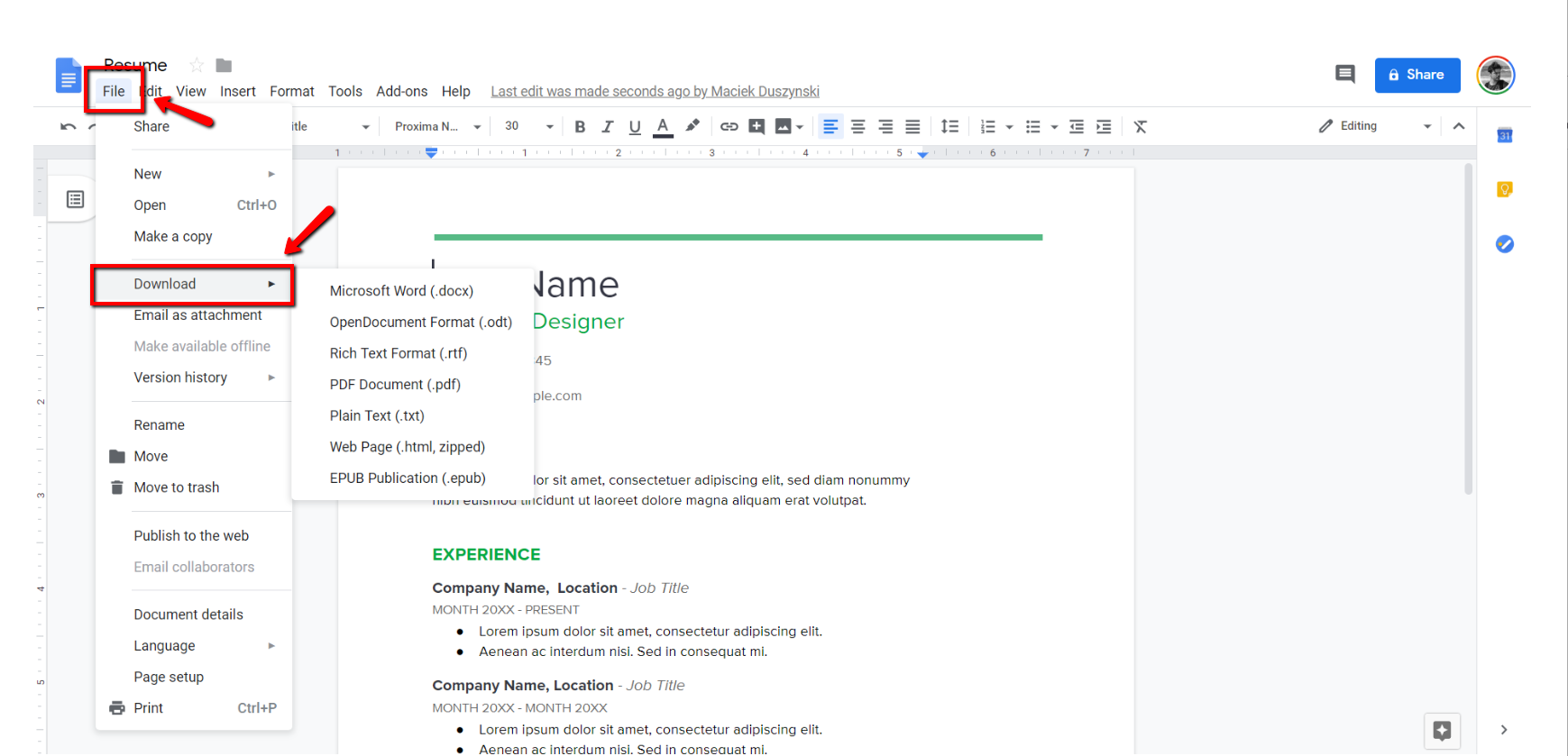Open the File menu
This screenshot has height=756, width=1568.
(114, 91)
